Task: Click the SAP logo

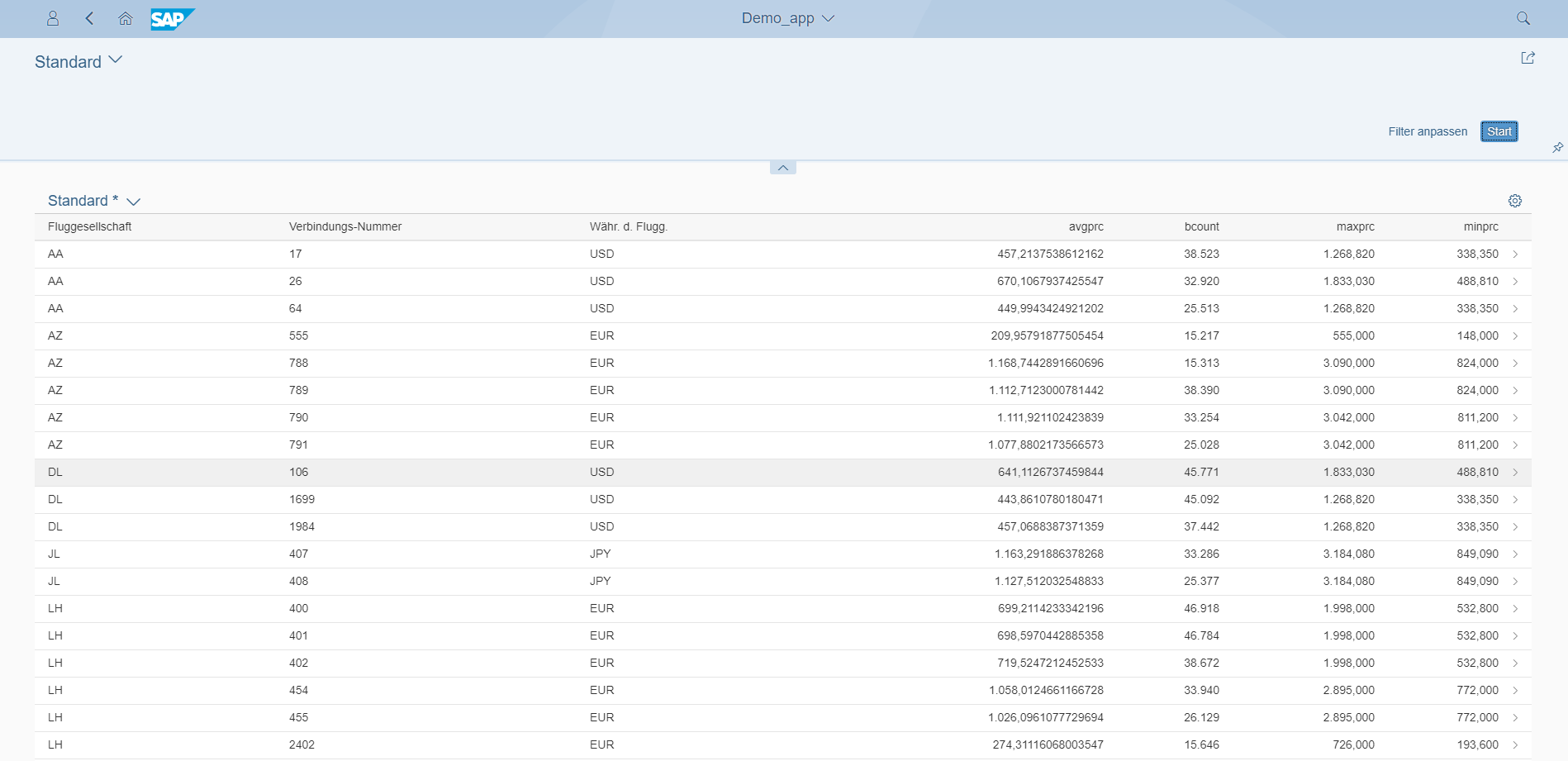Action: (x=172, y=19)
